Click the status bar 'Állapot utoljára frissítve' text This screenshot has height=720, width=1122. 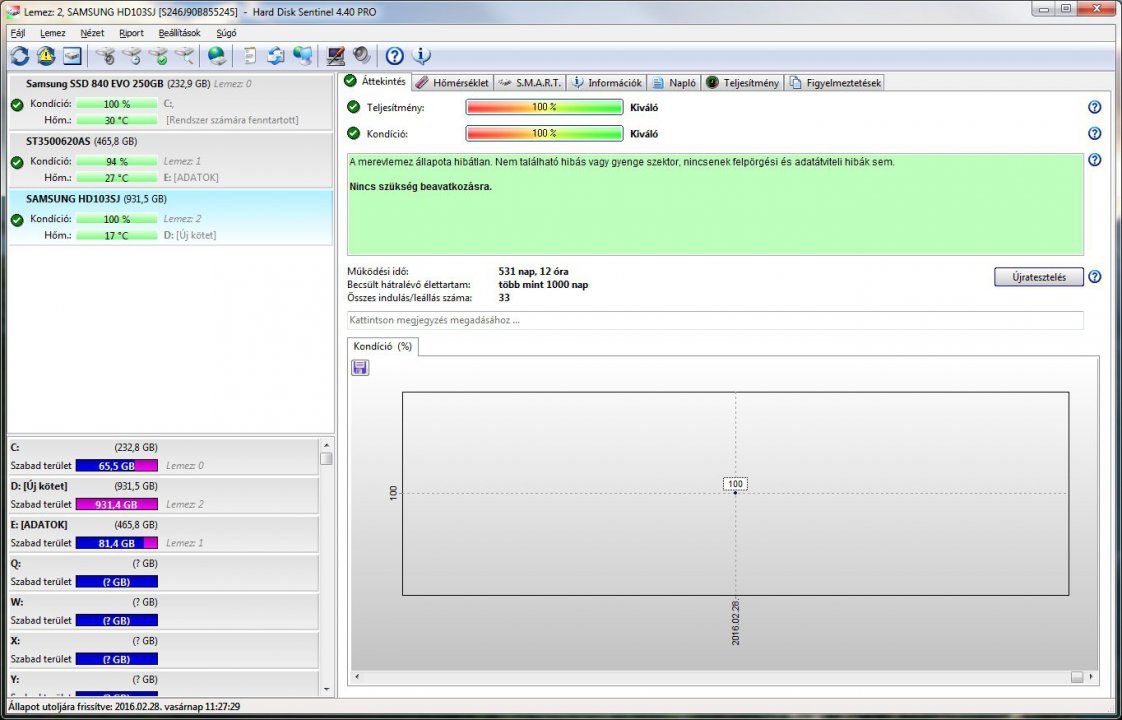(124, 707)
